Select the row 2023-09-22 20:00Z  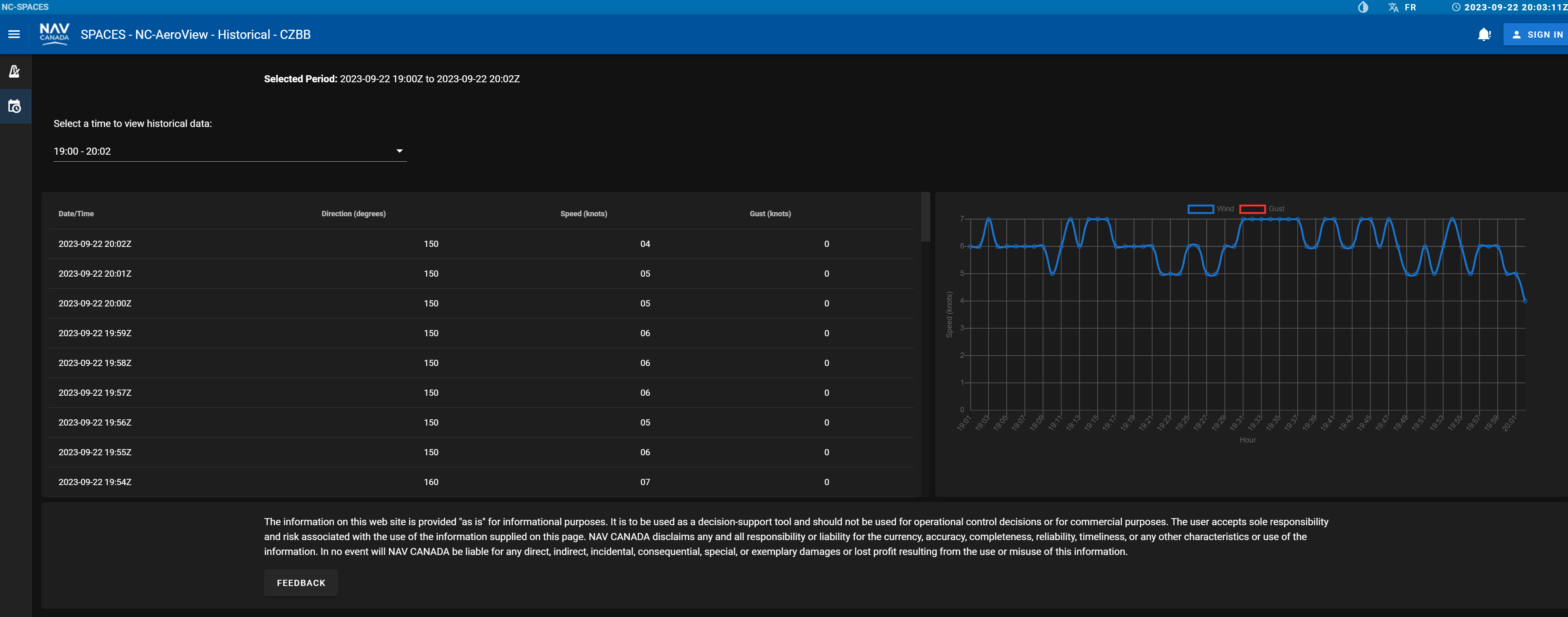click(x=481, y=303)
